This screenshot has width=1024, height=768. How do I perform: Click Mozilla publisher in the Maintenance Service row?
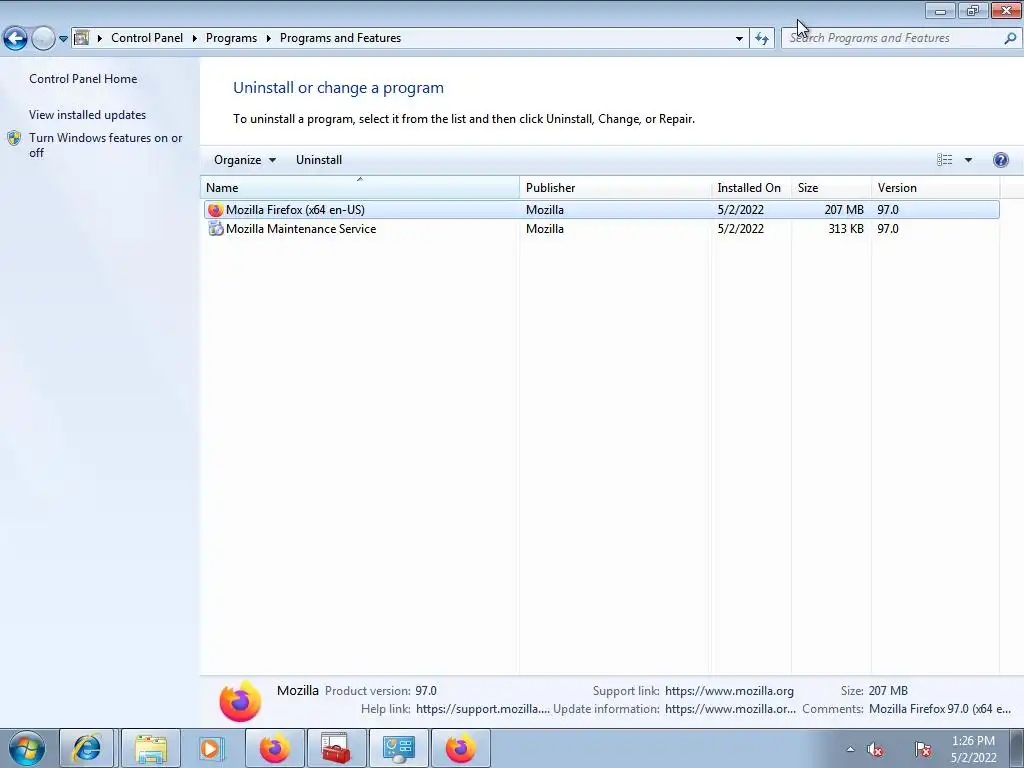545,229
